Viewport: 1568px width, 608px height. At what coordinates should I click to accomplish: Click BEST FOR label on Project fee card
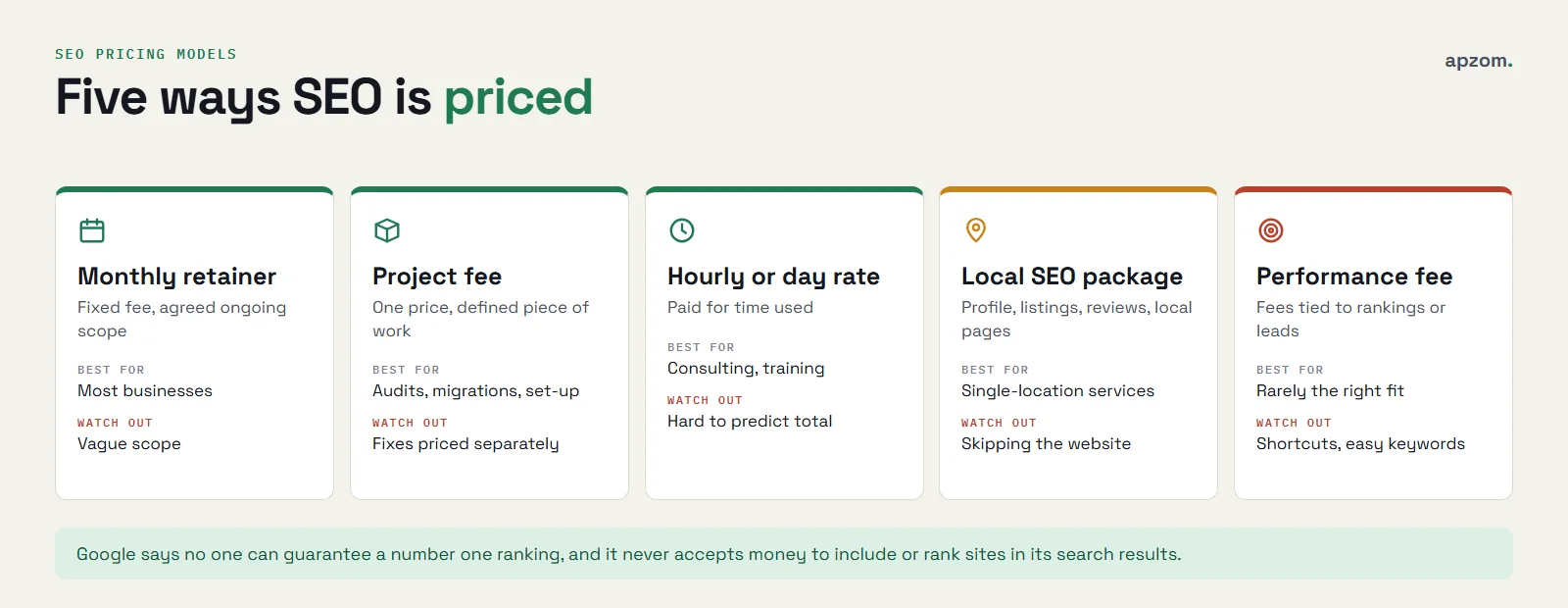406,370
